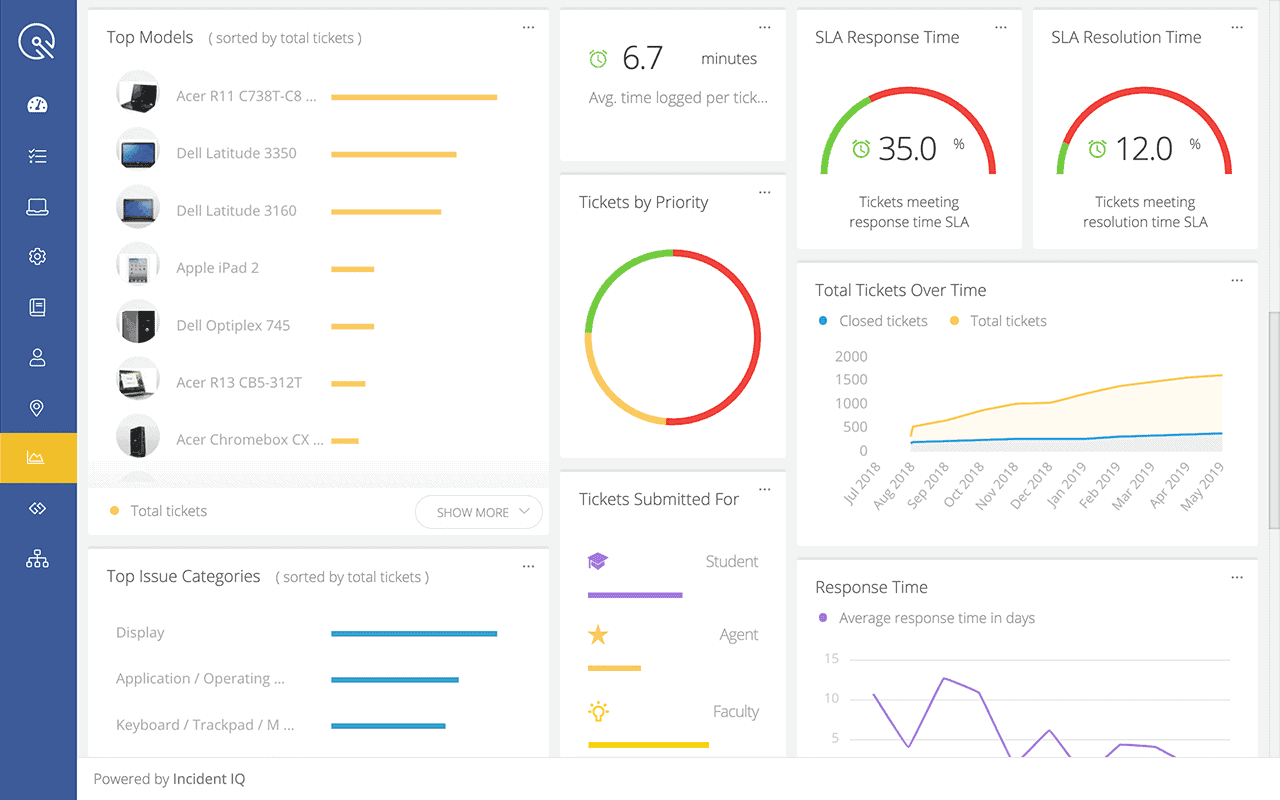The height and width of the screenshot is (800, 1280).
Task: Open Tickets by Priority options menu
Action: [x=764, y=192]
